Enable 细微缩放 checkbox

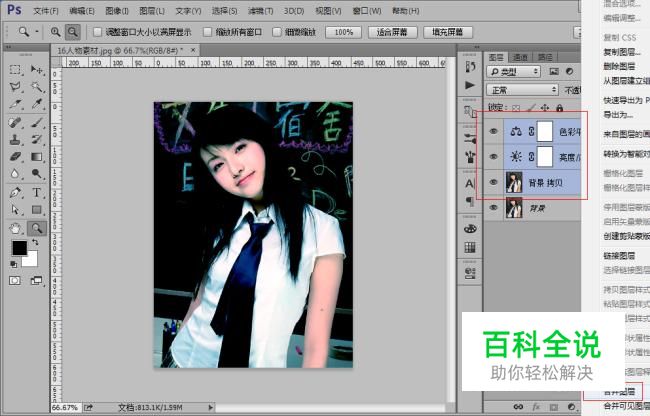(x=277, y=32)
